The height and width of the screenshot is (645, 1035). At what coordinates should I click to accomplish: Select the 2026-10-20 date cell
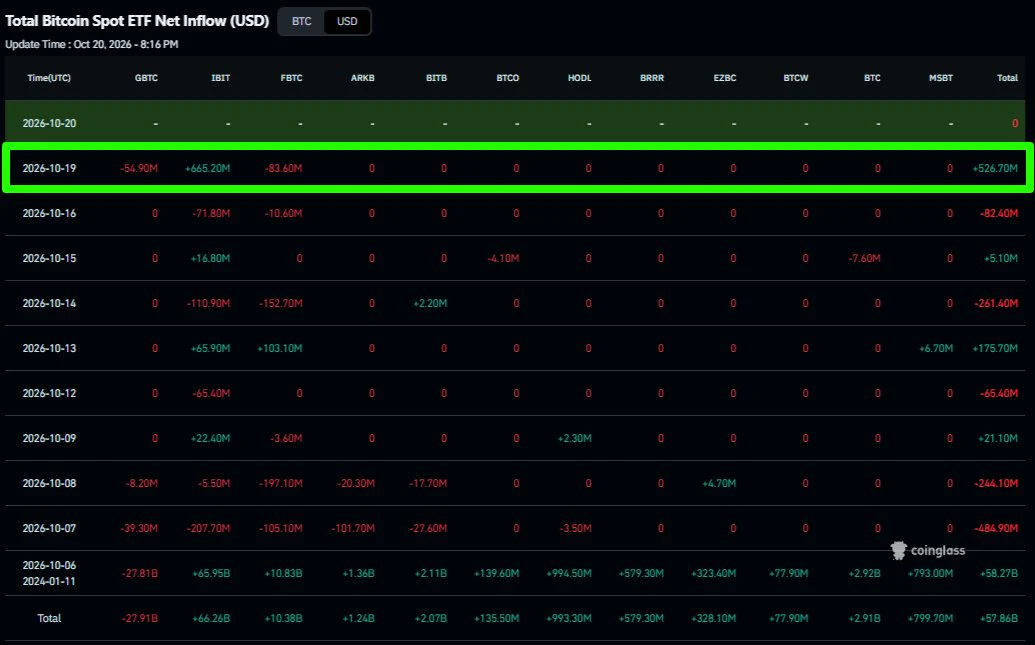point(50,123)
